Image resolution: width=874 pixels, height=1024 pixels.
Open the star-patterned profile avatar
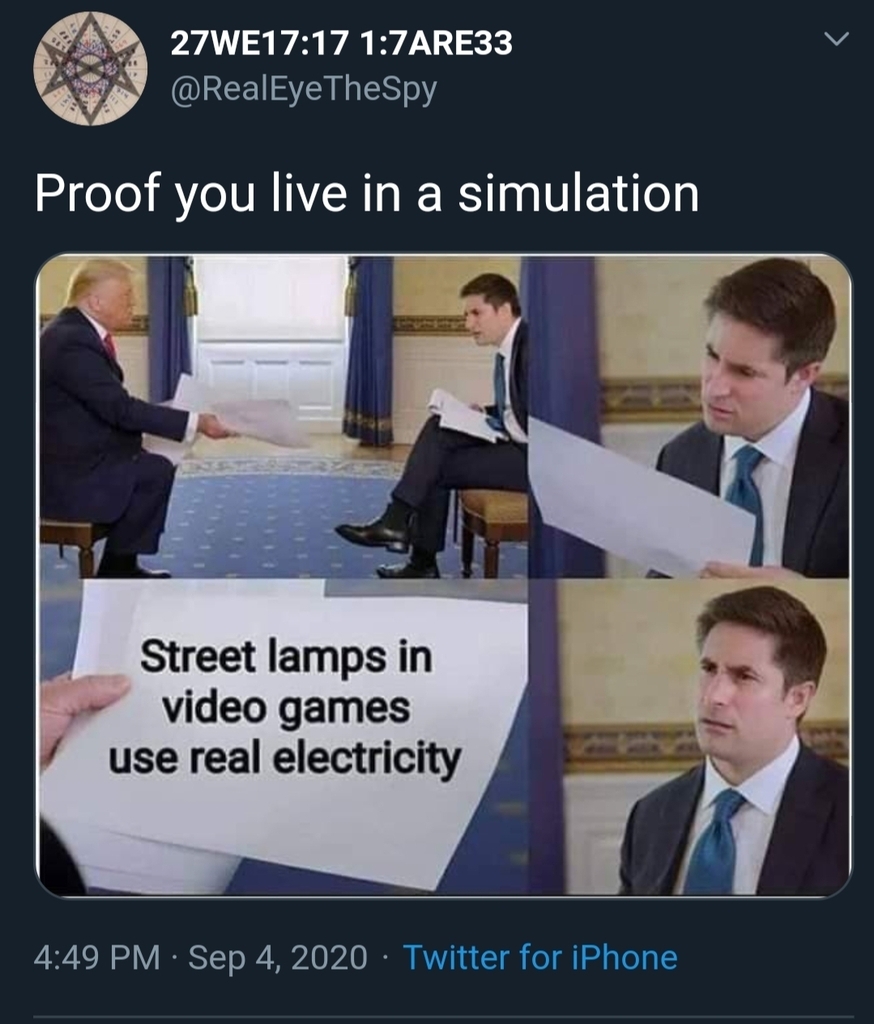click(90, 69)
